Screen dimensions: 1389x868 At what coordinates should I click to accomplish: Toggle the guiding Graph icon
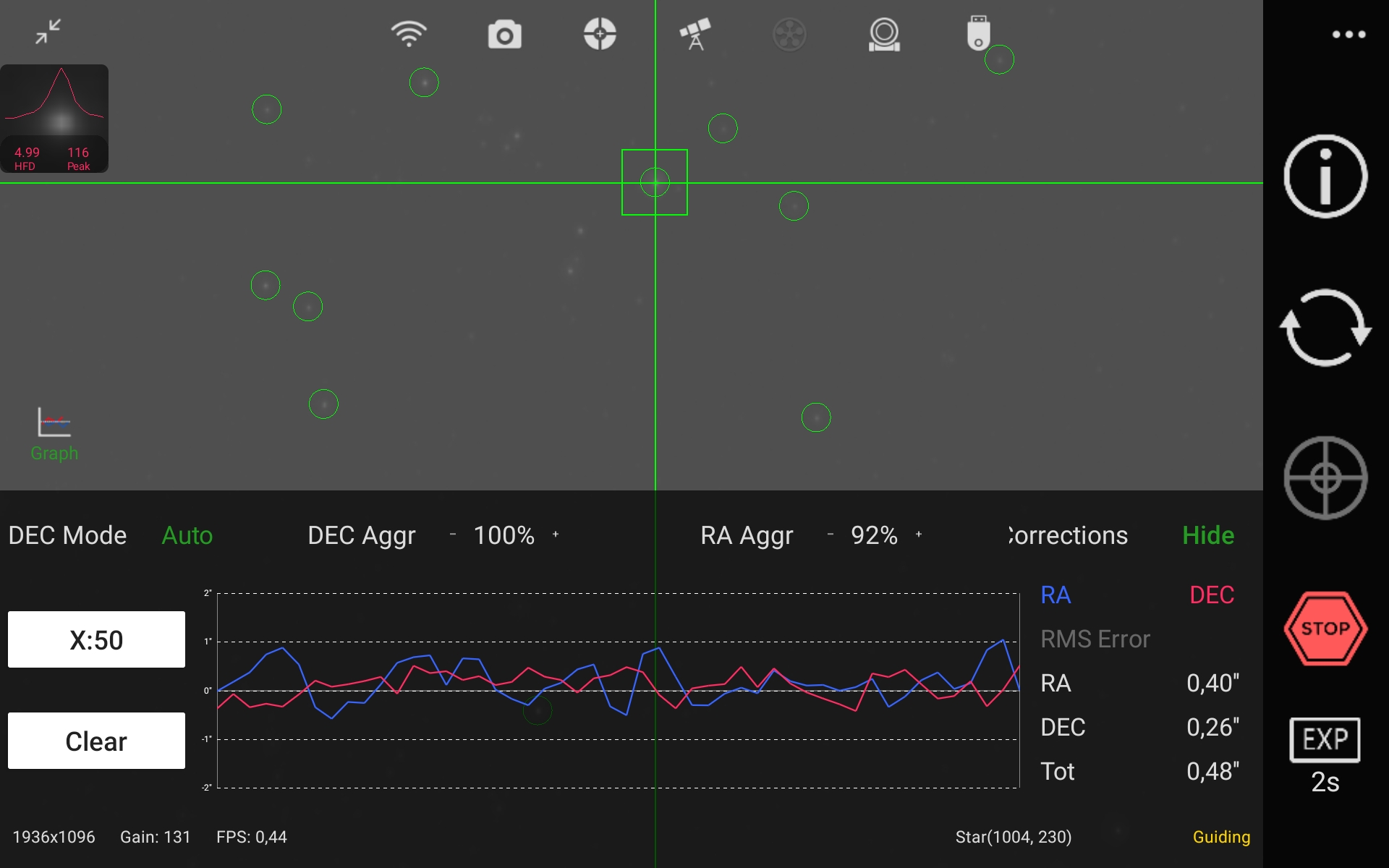[x=54, y=434]
